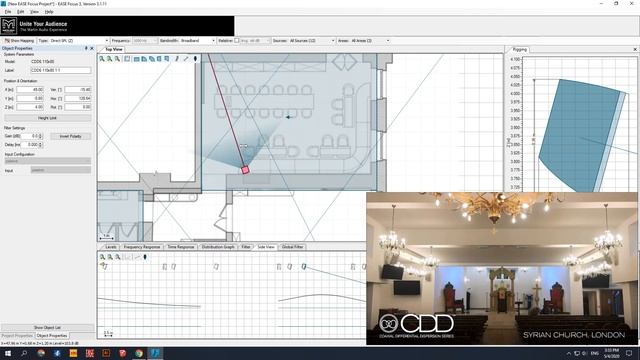Open the View menu
Screen dimensions: 640x360
(x=35, y=12)
